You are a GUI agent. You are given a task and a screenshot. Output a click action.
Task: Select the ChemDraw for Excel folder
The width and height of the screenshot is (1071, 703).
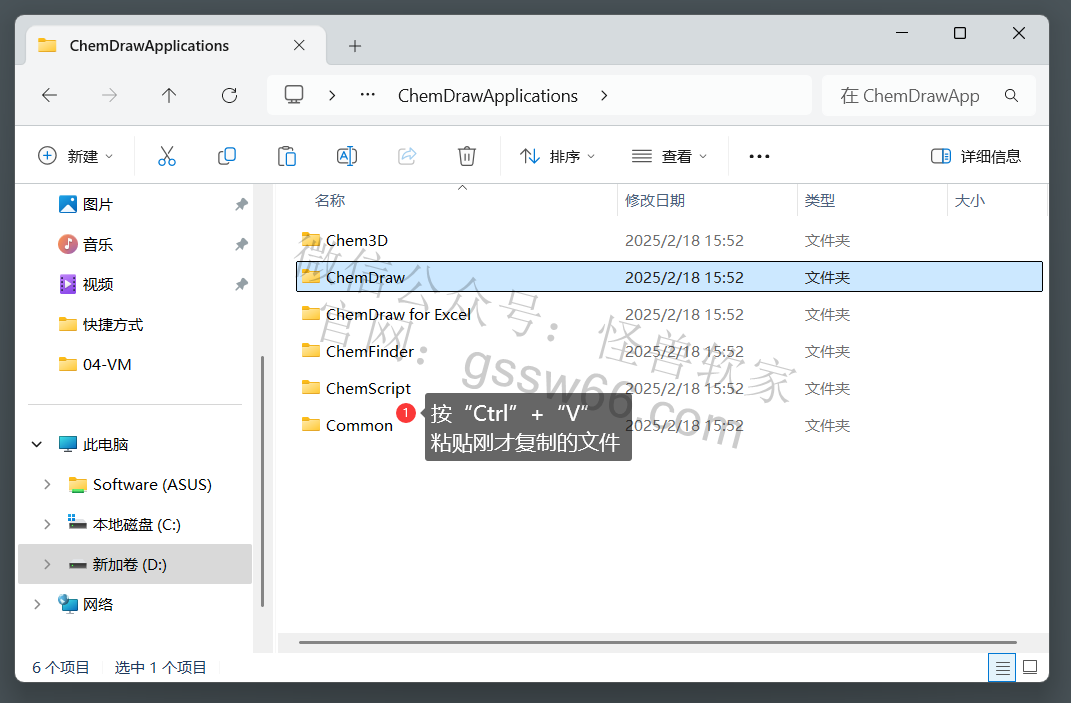click(398, 314)
